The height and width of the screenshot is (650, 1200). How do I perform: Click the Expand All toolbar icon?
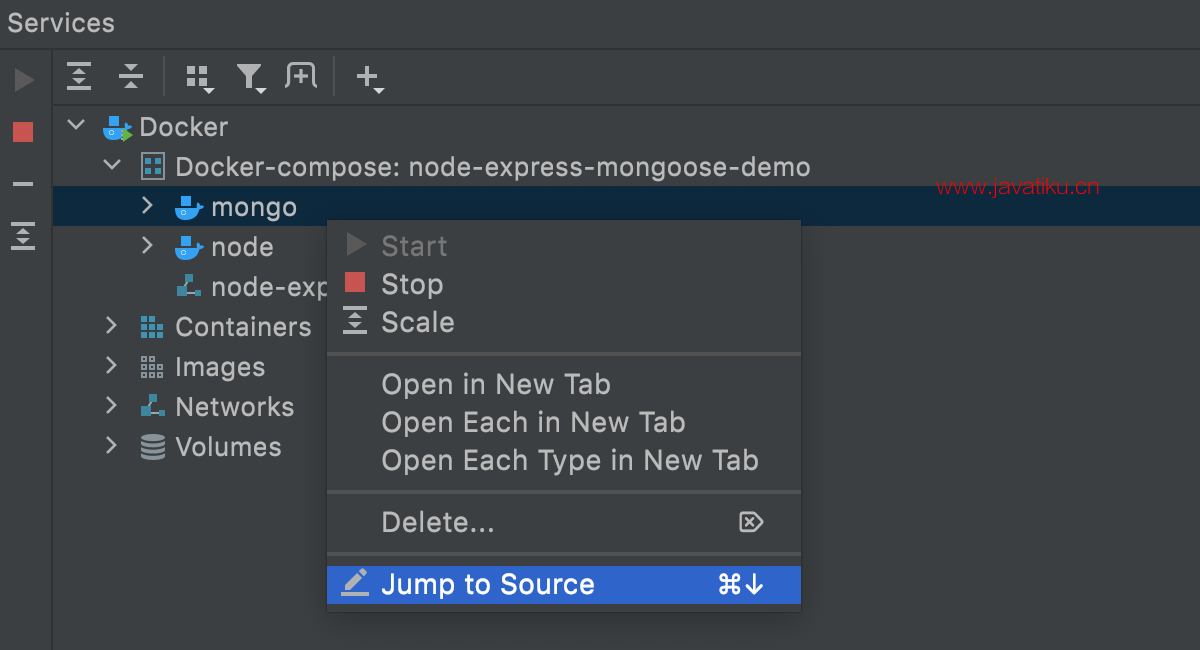79,76
